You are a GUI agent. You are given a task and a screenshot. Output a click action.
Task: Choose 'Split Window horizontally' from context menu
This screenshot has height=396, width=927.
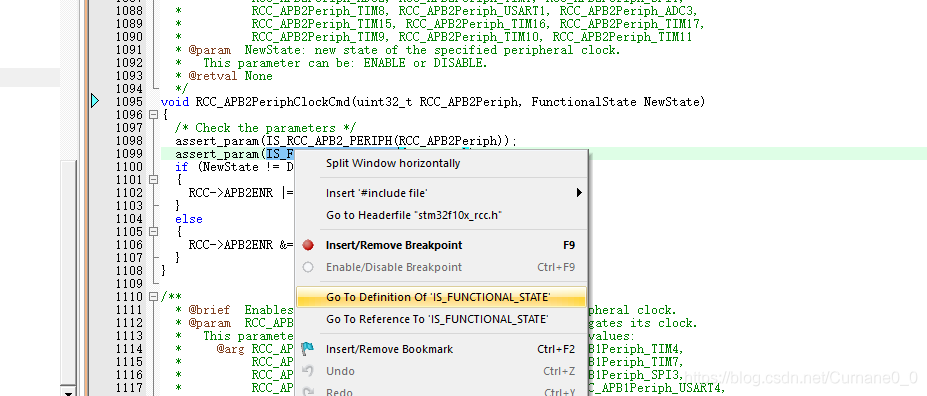(441, 163)
